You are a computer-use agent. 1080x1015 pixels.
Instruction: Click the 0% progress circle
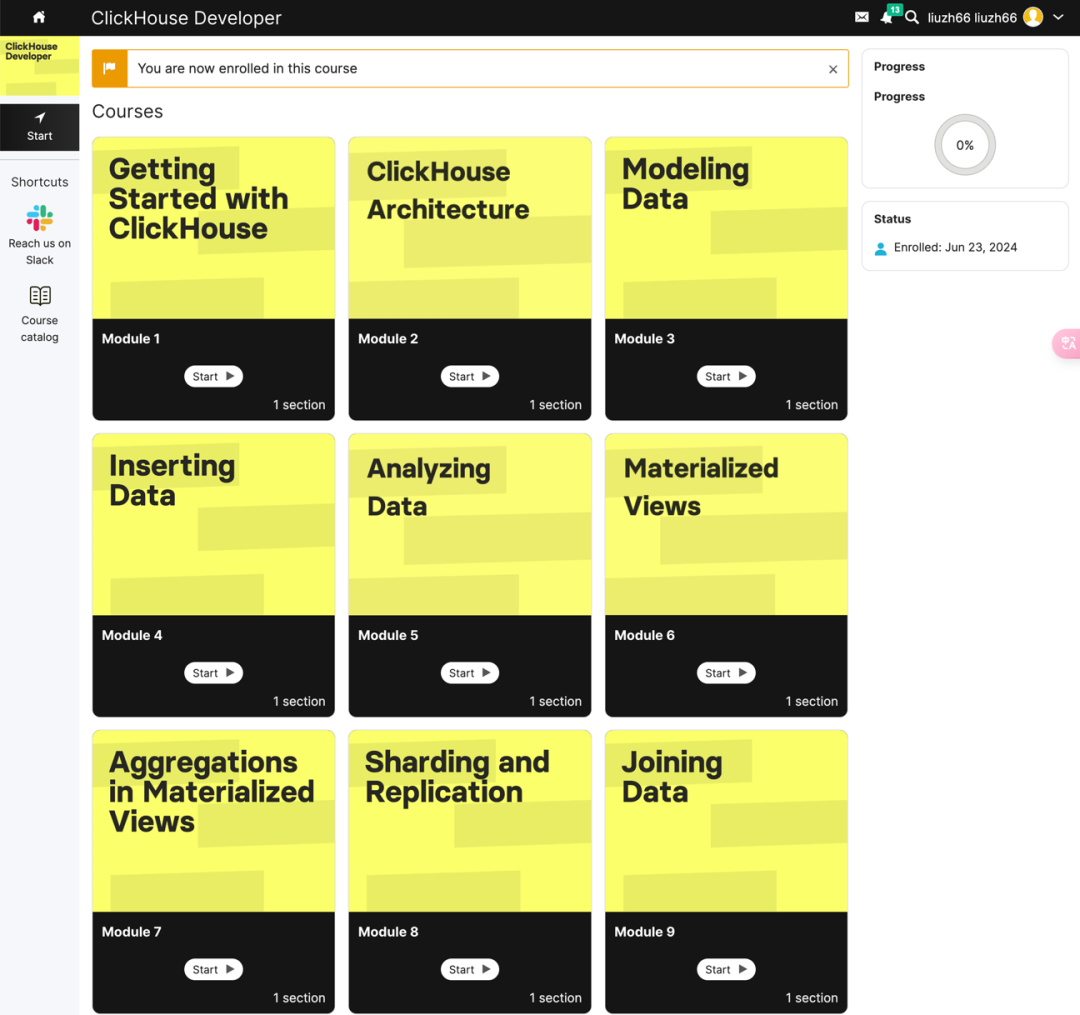click(964, 145)
